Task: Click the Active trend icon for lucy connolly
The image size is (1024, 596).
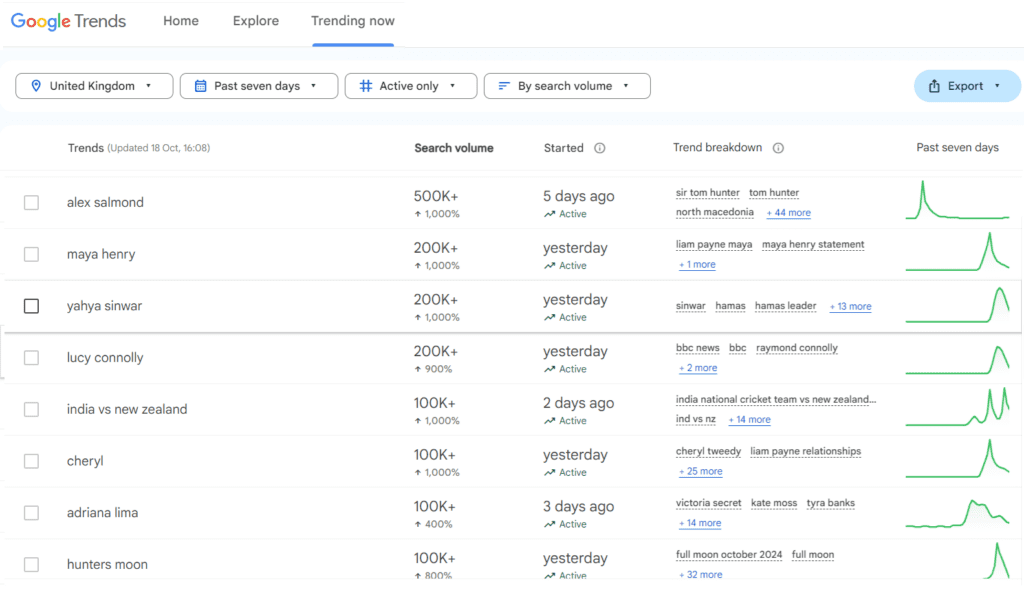Action: (549, 369)
